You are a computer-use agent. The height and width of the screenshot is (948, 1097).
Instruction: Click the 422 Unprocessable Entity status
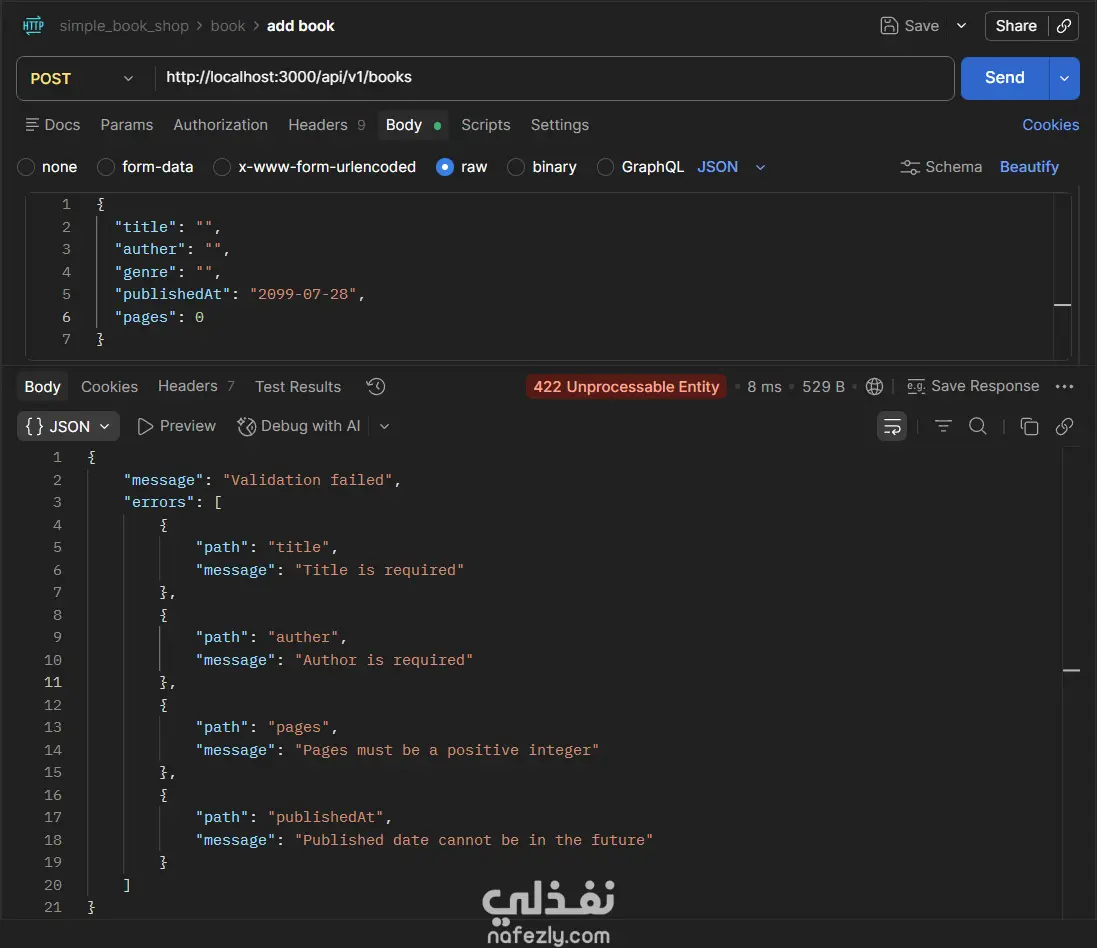pyautogui.click(x=626, y=386)
